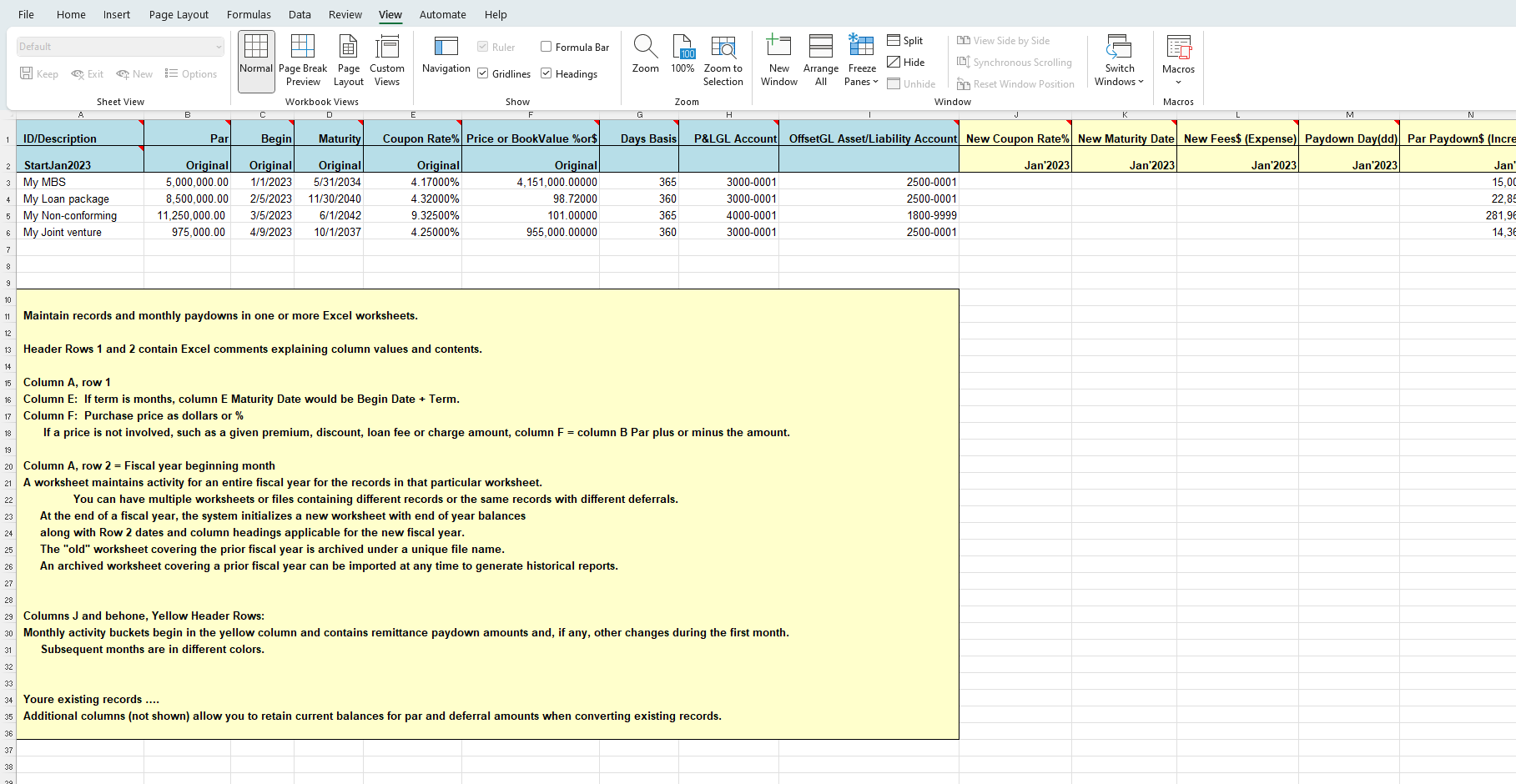1516x784 pixels.
Task: Select the 4,151,000.00000 price cell
Action: tap(531, 182)
